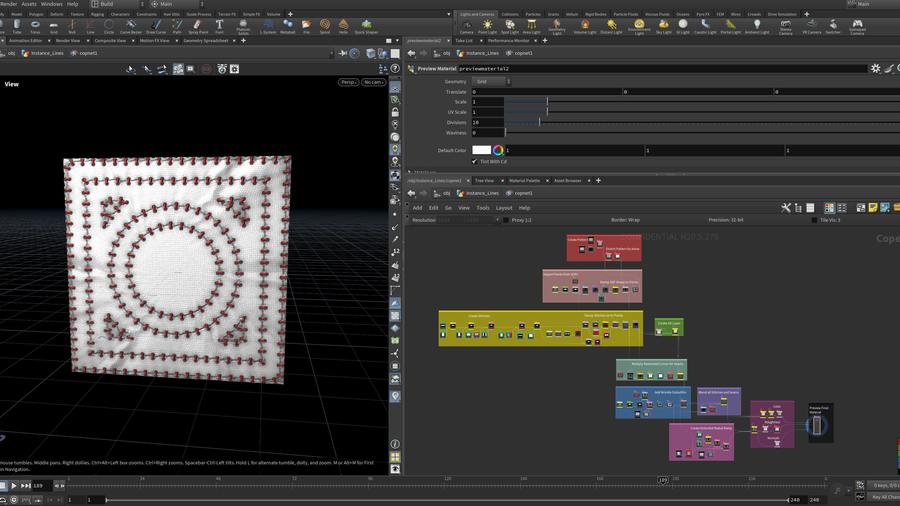Image resolution: width=900 pixels, height=506 pixels.
Task: Select the Torus shelf tool
Action: coord(35,26)
